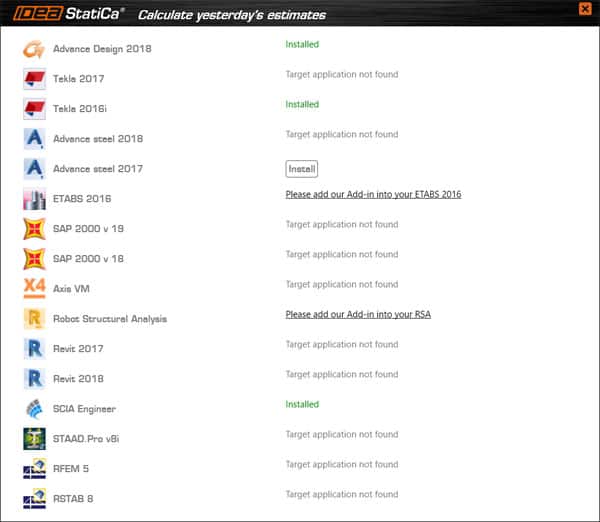Image resolution: width=600 pixels, height=522 pixels.
Task: Click the Tekla 2016i label
Action: (80, 109)
